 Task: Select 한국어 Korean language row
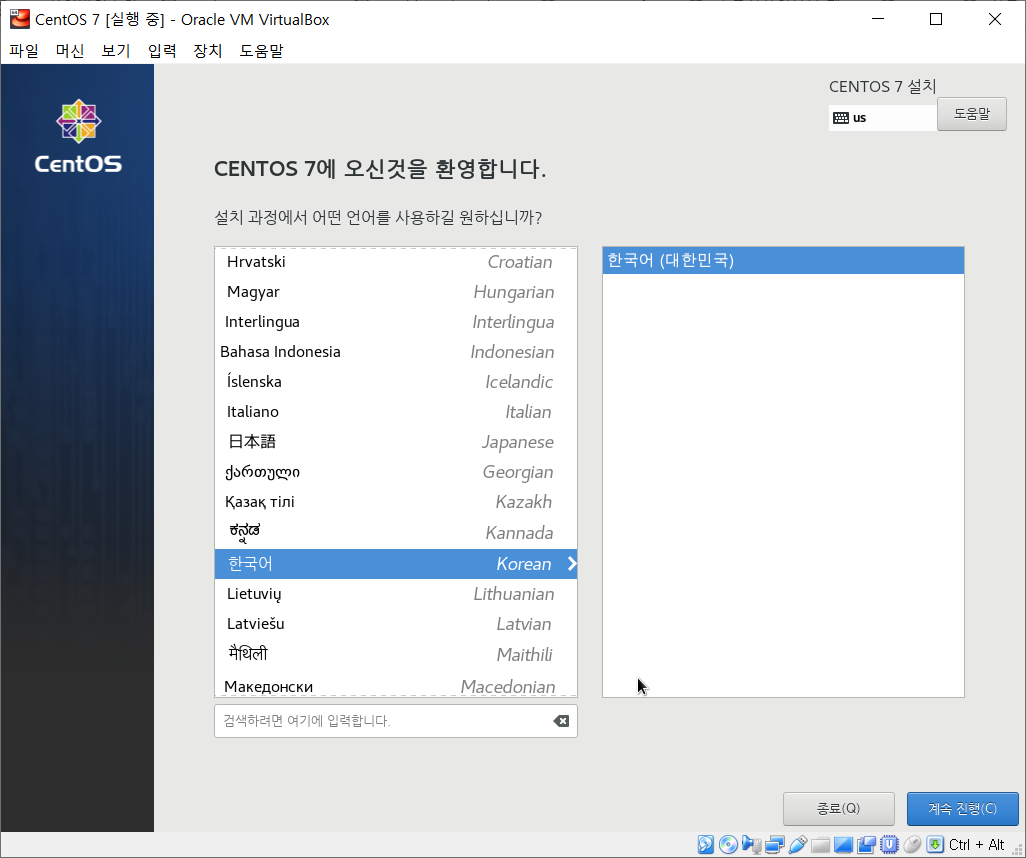[396, 563]
